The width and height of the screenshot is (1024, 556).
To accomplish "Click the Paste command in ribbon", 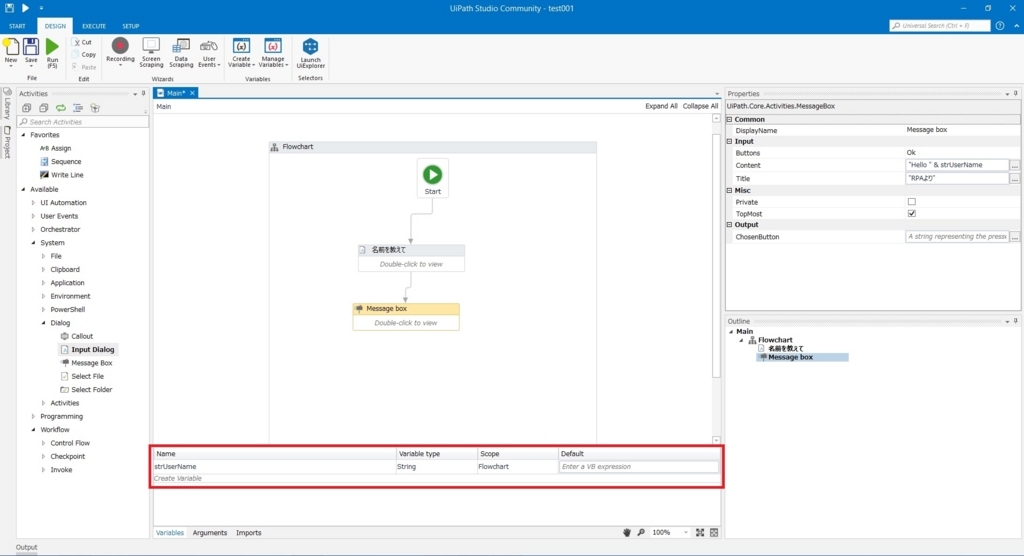I will click(x=84, y=67).
